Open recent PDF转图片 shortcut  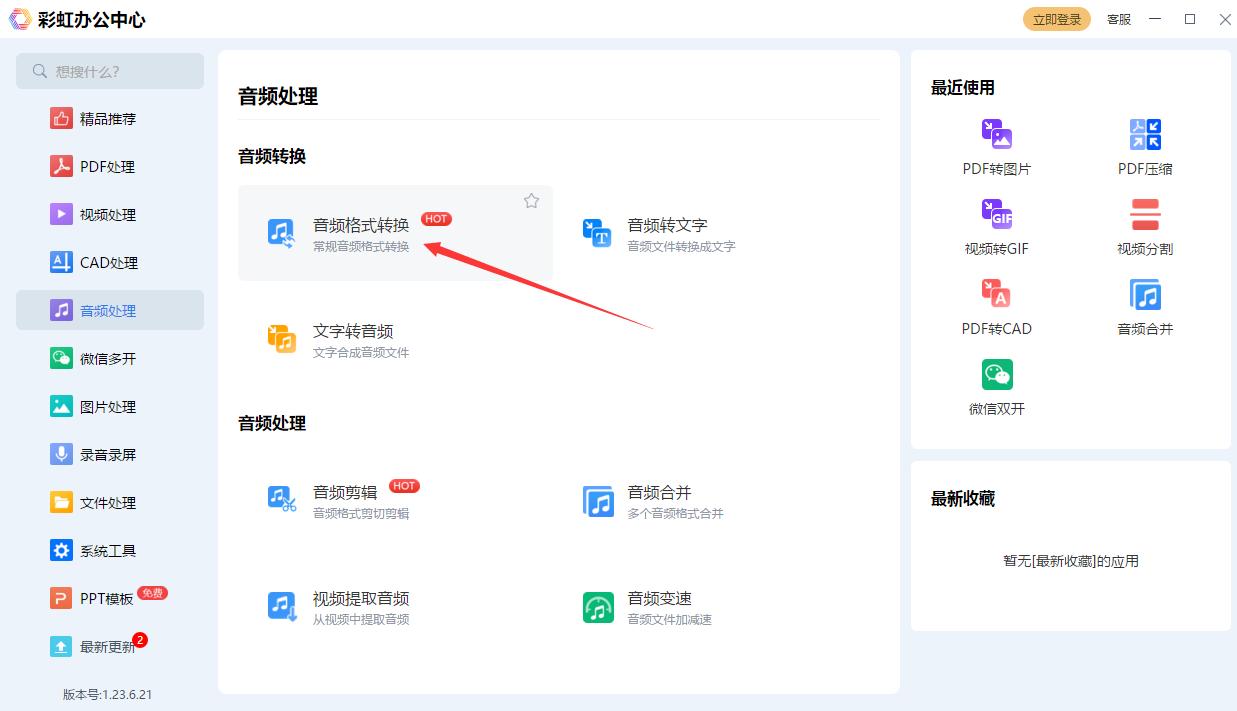click(996, 146)
